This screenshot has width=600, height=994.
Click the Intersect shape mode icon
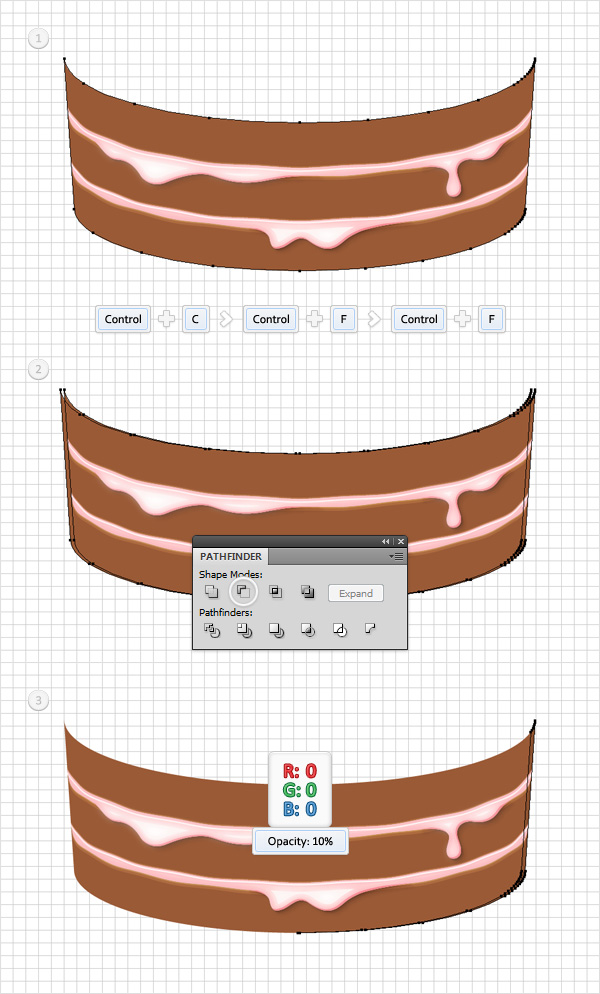[275, 591]
